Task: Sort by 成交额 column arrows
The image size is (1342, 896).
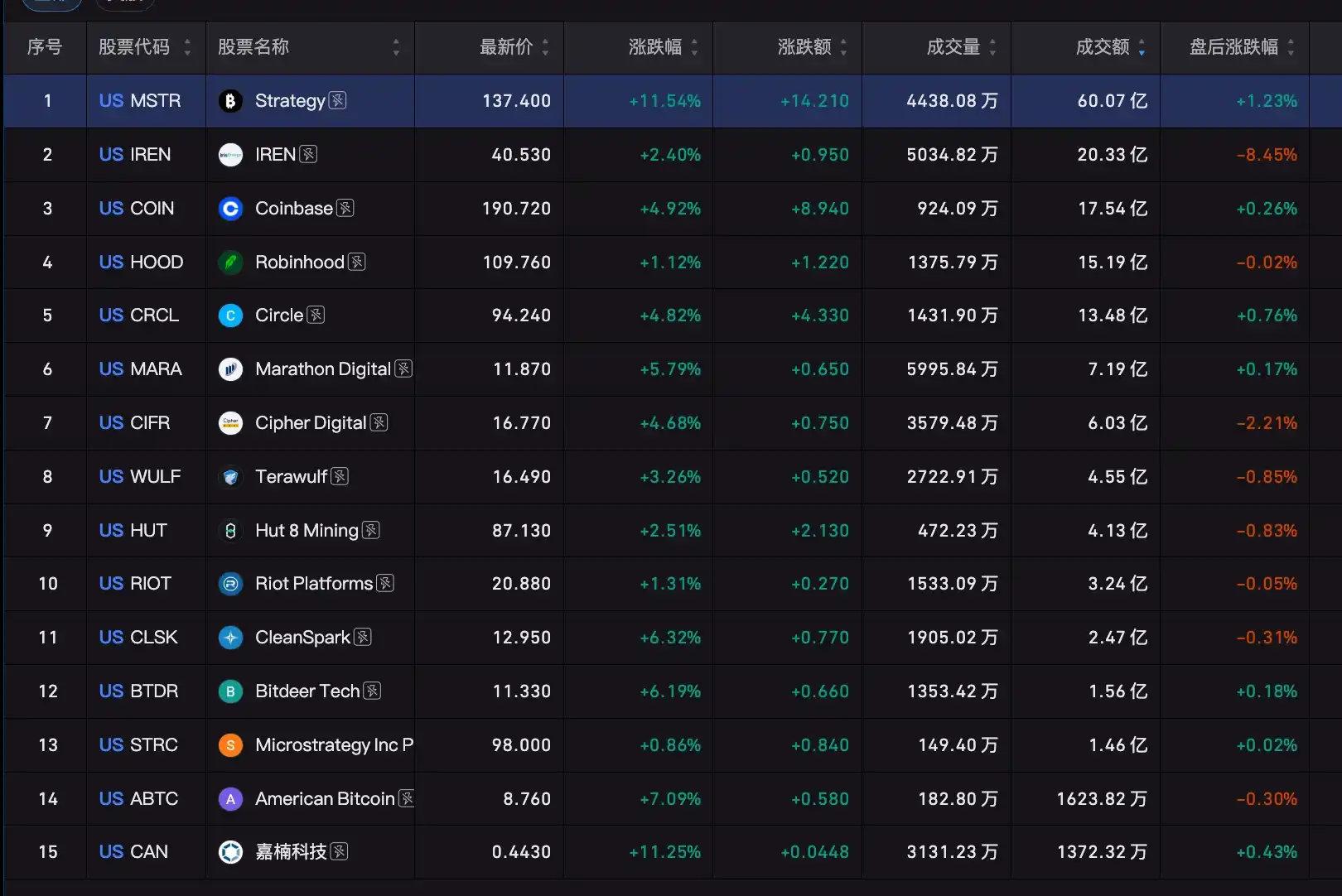Action: coord(1142,47)
